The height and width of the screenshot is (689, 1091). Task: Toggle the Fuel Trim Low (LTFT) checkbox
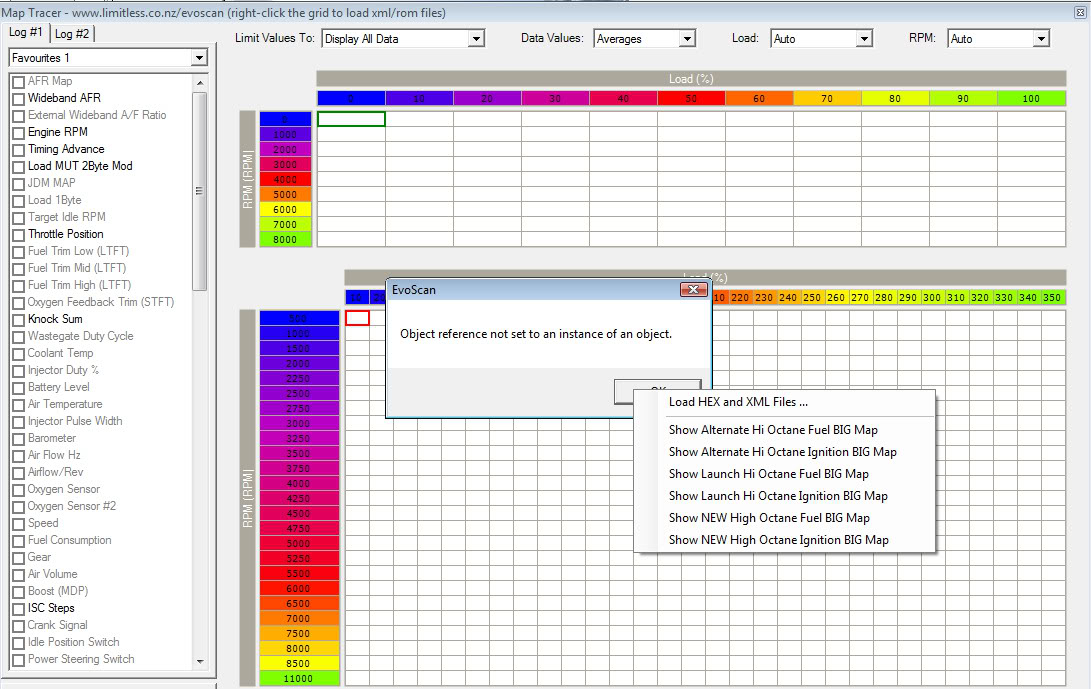click(x=19, y=252)
